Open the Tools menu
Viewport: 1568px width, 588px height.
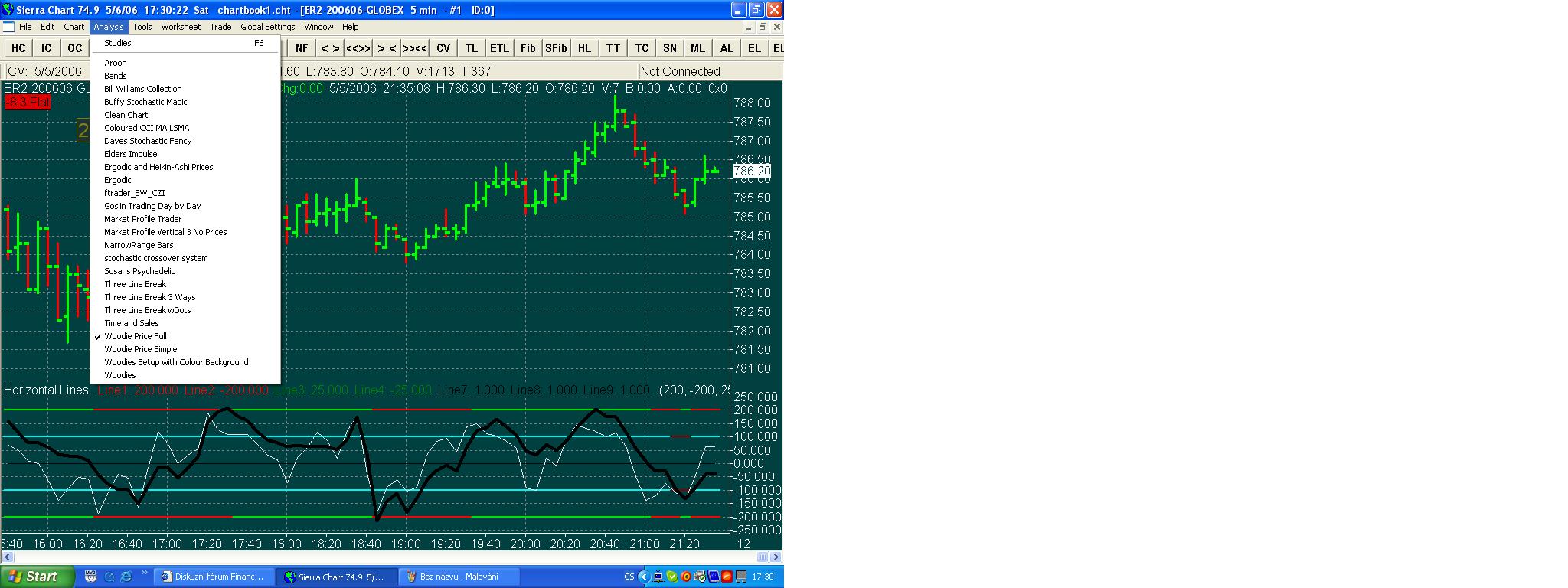[142, 27]
